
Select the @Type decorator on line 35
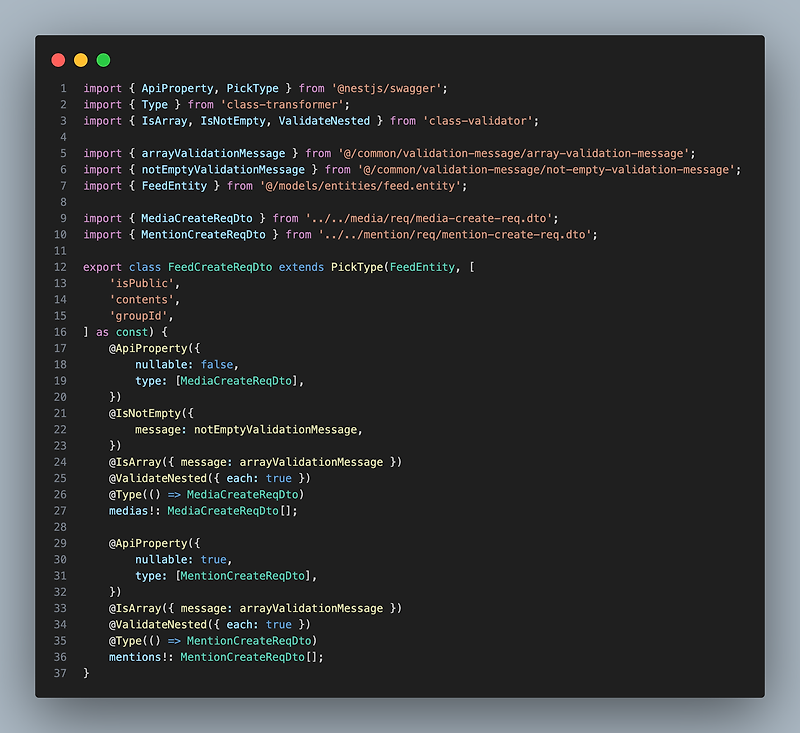128,640
